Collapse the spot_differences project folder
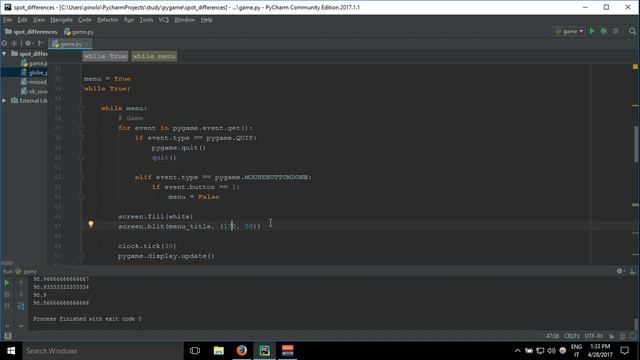The height and width of the screenshot is (360, 640). coord(4,53)
